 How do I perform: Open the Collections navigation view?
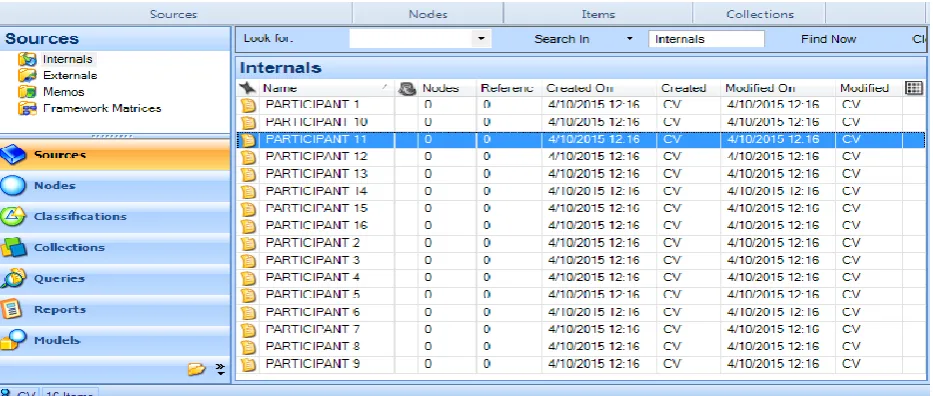click(115, 247)
